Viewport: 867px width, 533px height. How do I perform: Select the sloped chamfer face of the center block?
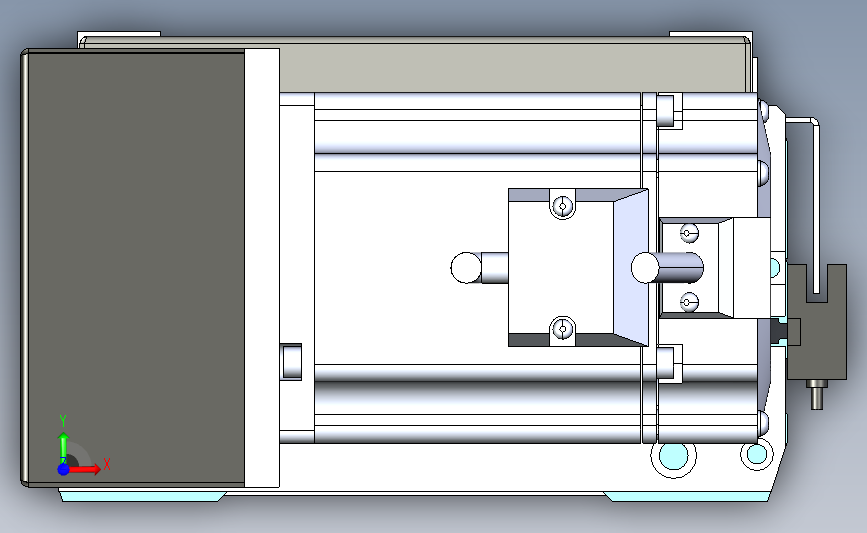click(x=631, y=268)
